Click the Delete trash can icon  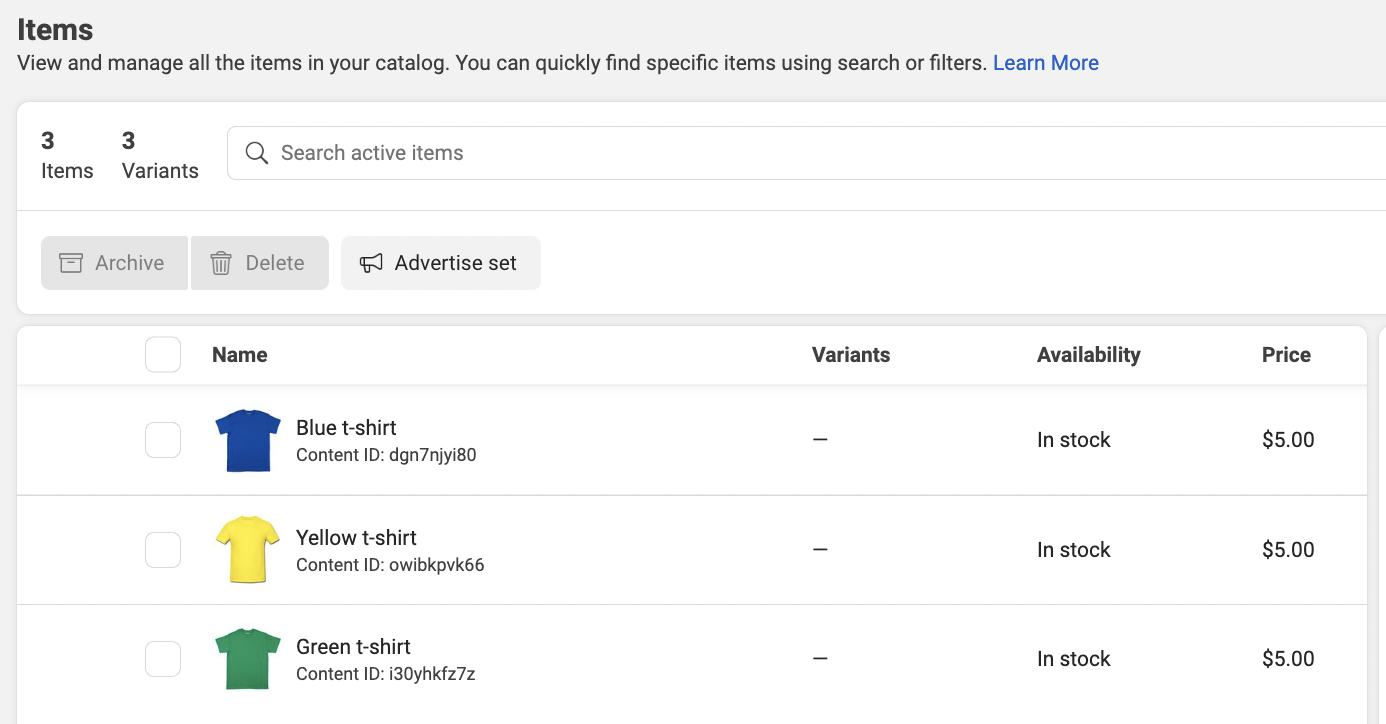pyautogui.click(x=221, y=263)
